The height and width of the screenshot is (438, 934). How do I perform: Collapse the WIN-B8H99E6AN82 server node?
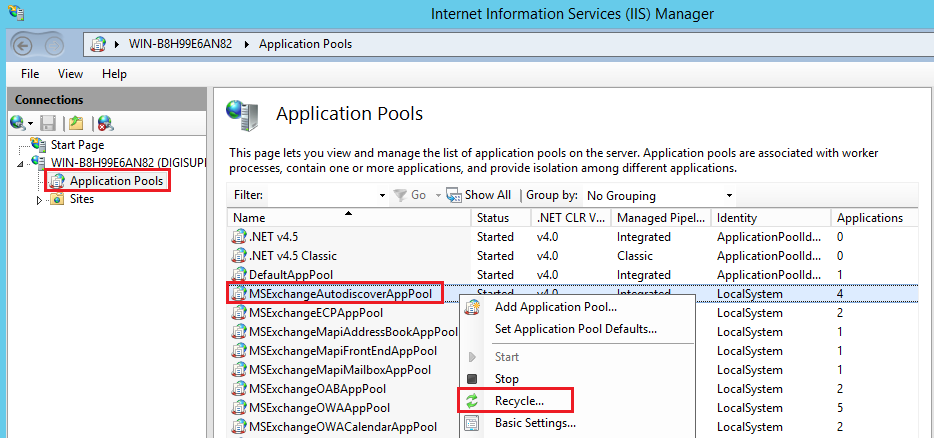pos(23,162)
